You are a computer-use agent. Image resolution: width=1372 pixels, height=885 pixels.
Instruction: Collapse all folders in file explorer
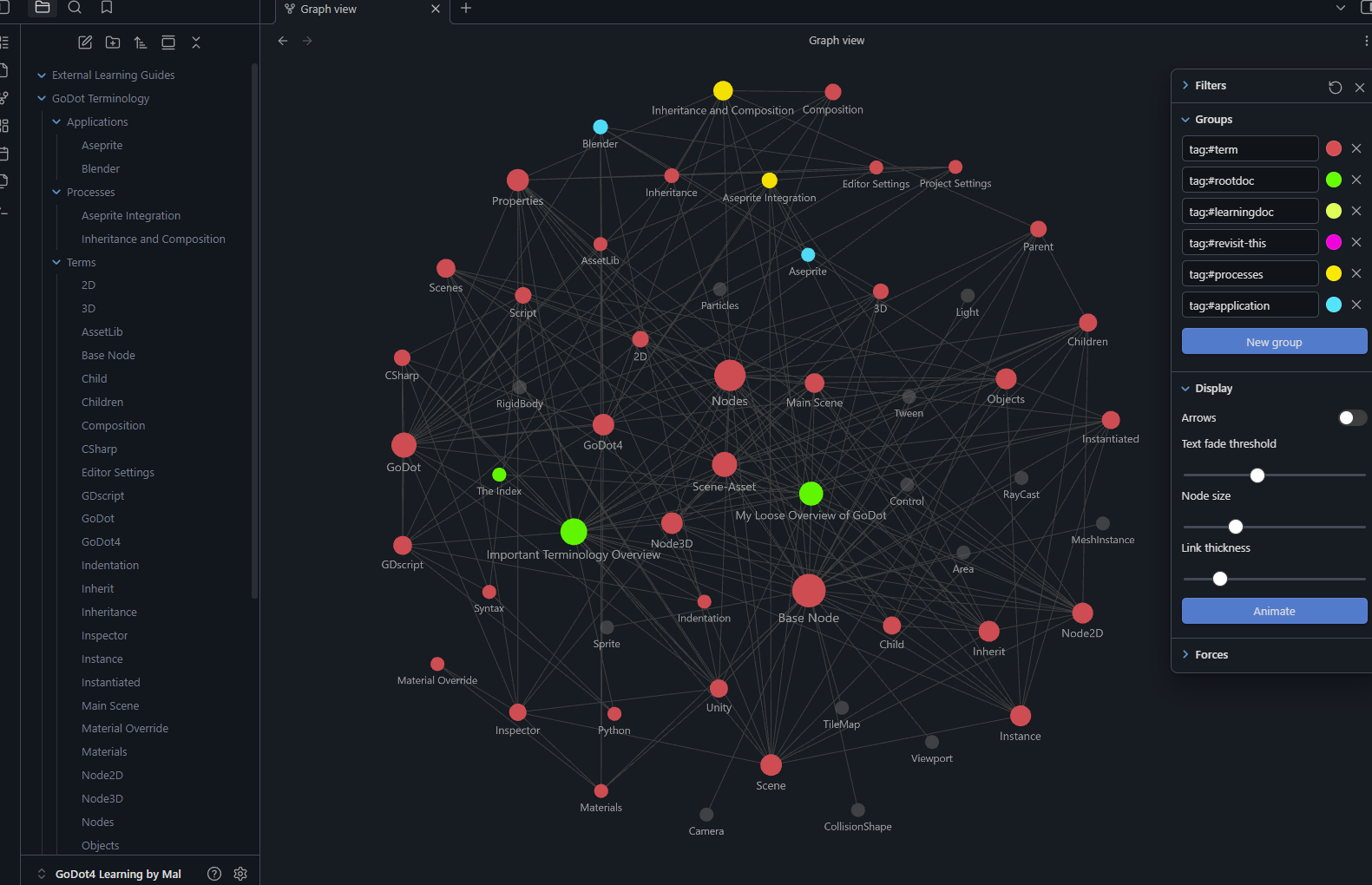click(x=196, y=43)
